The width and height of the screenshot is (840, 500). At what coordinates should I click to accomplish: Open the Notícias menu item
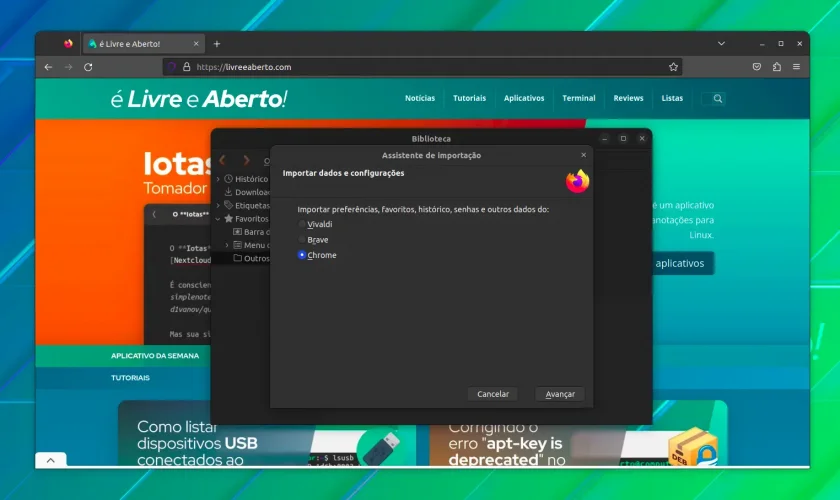(420, 98)
